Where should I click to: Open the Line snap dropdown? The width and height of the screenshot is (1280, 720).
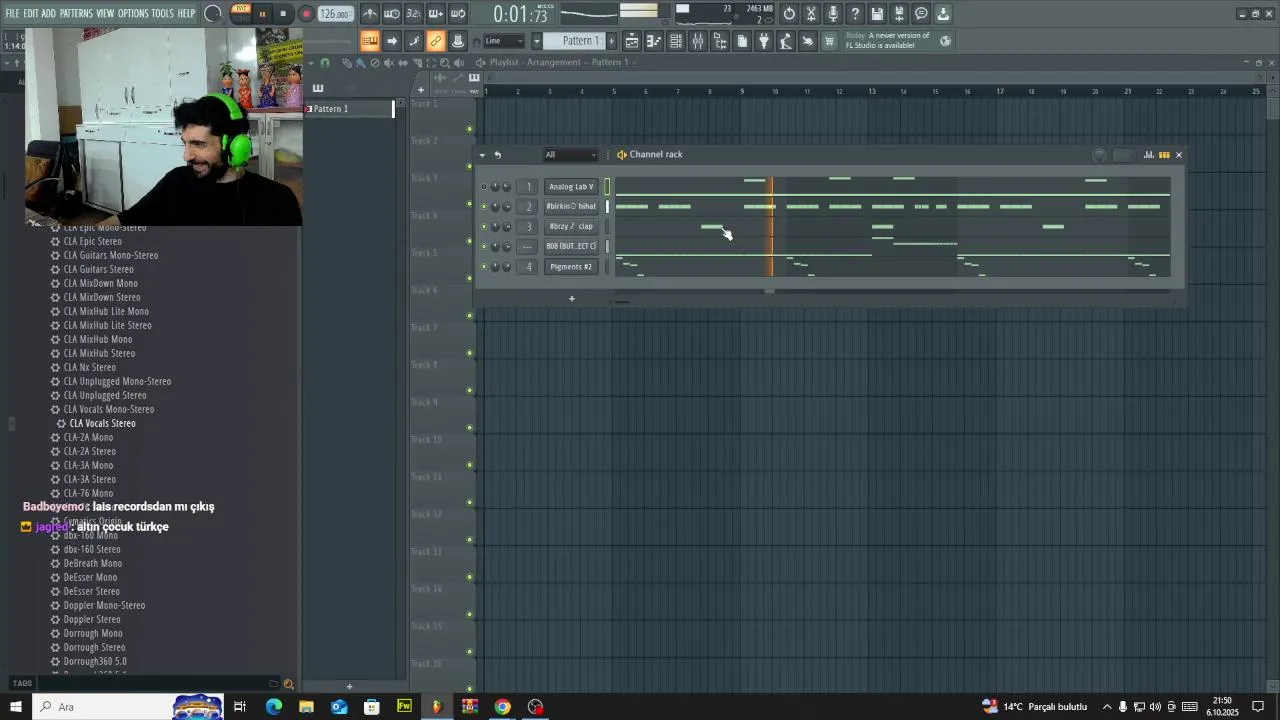(x=504, y=41)
